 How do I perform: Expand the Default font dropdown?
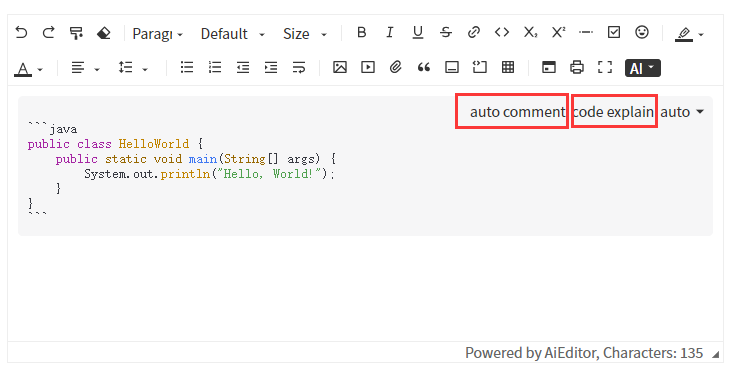pyautogui.click(x=232, y=34)
